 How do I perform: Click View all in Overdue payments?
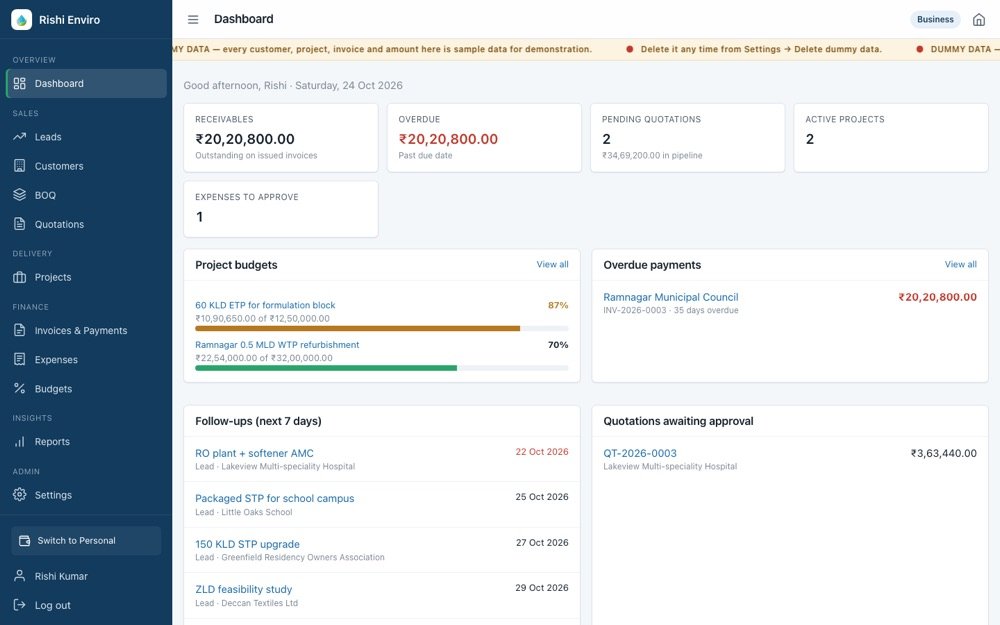[960, 264]
